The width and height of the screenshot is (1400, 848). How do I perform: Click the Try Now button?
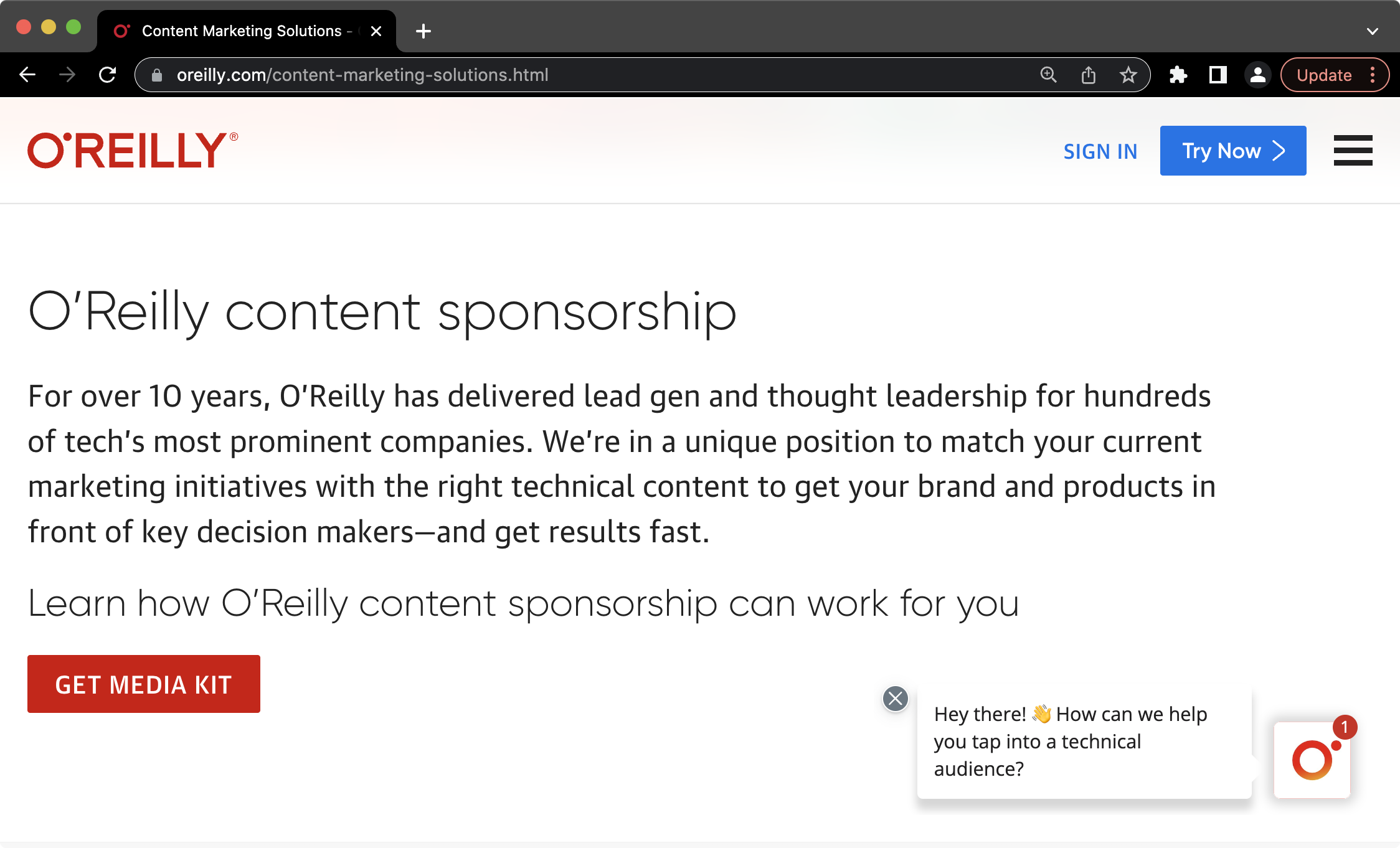[x=1233, y=151]
